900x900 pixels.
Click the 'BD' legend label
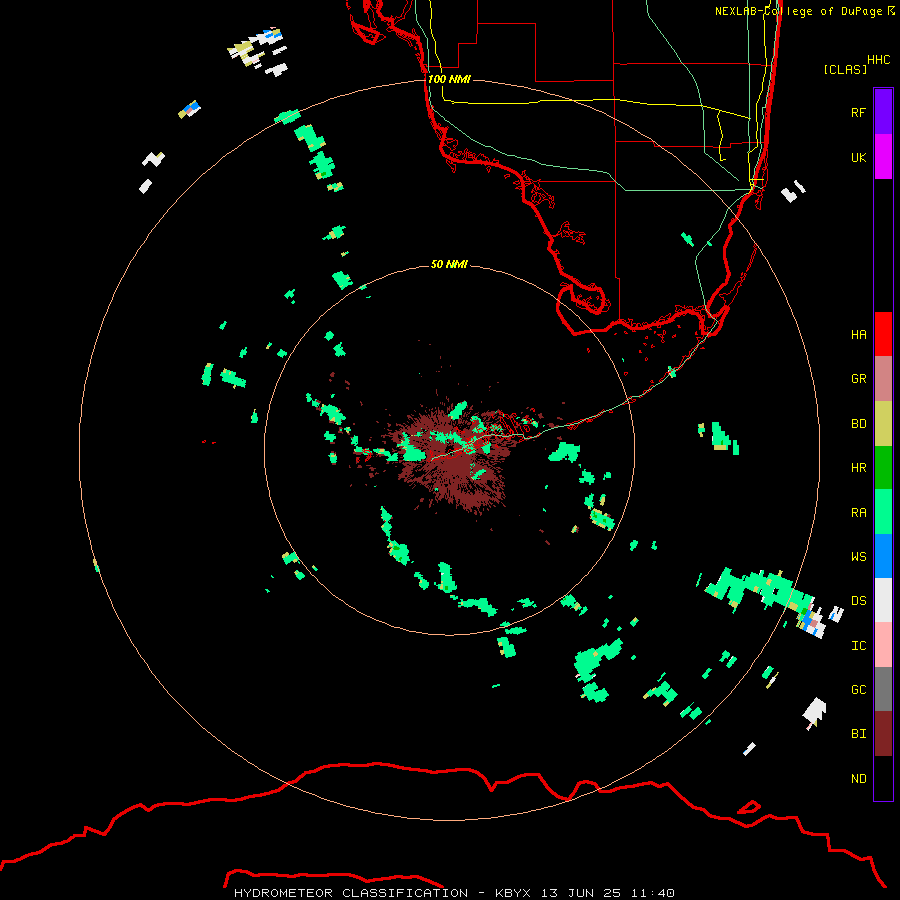pyautogui.click(x=858, y=424)
